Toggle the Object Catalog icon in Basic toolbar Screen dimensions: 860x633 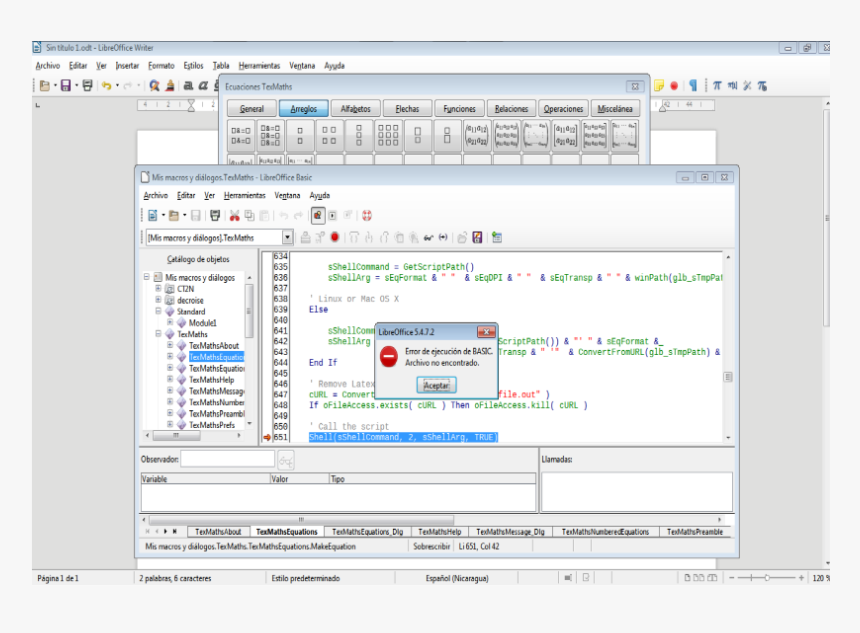[x=318, y=216]
